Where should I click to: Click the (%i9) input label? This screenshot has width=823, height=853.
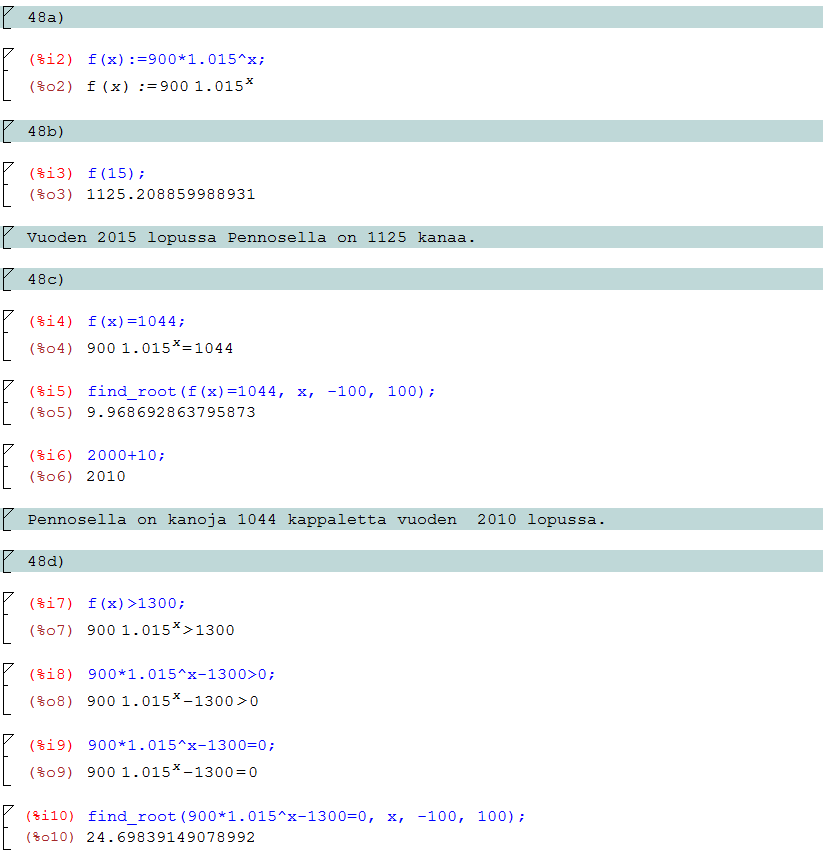point(51,745)
